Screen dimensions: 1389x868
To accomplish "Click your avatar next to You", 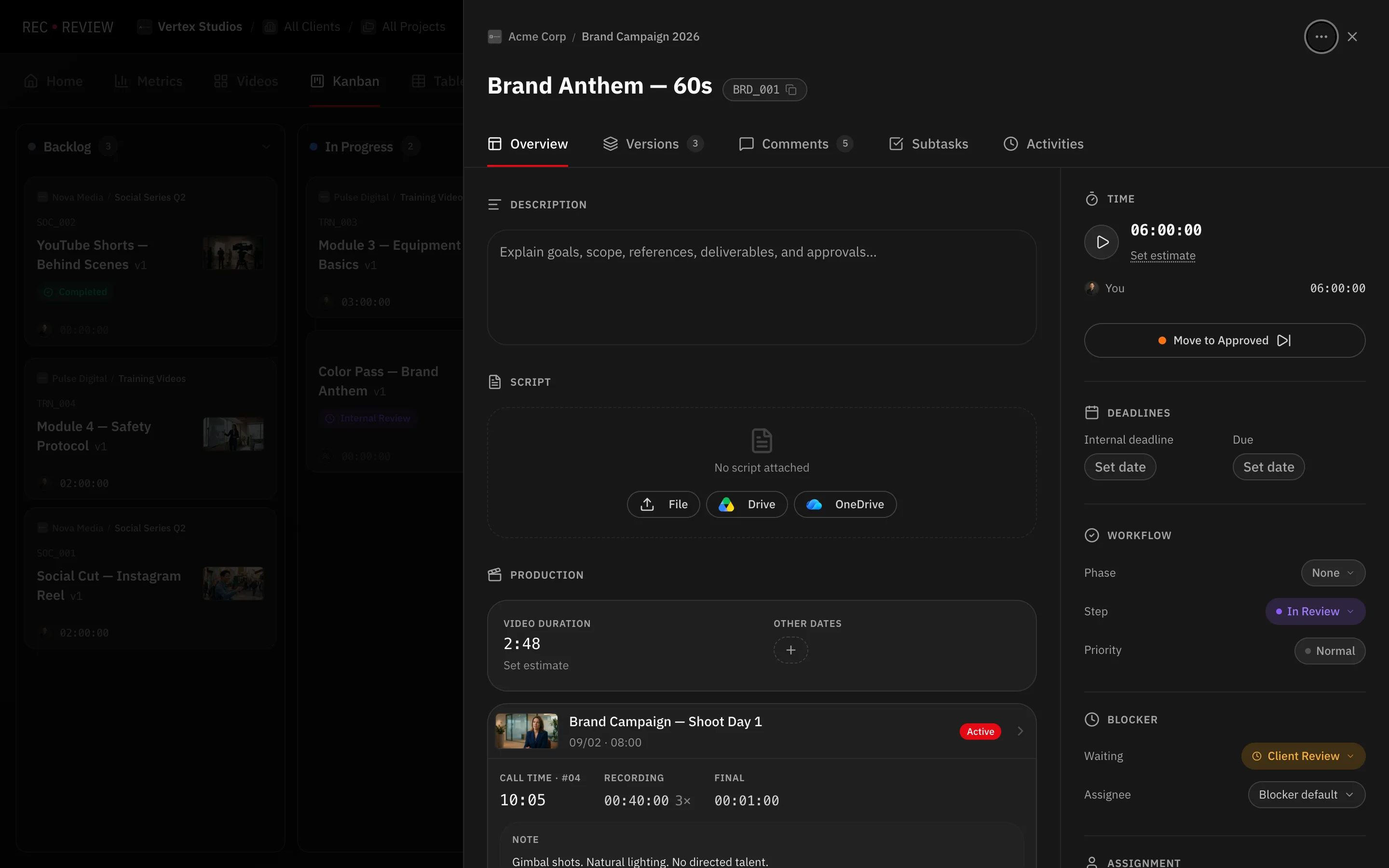I will (1091, 288).
